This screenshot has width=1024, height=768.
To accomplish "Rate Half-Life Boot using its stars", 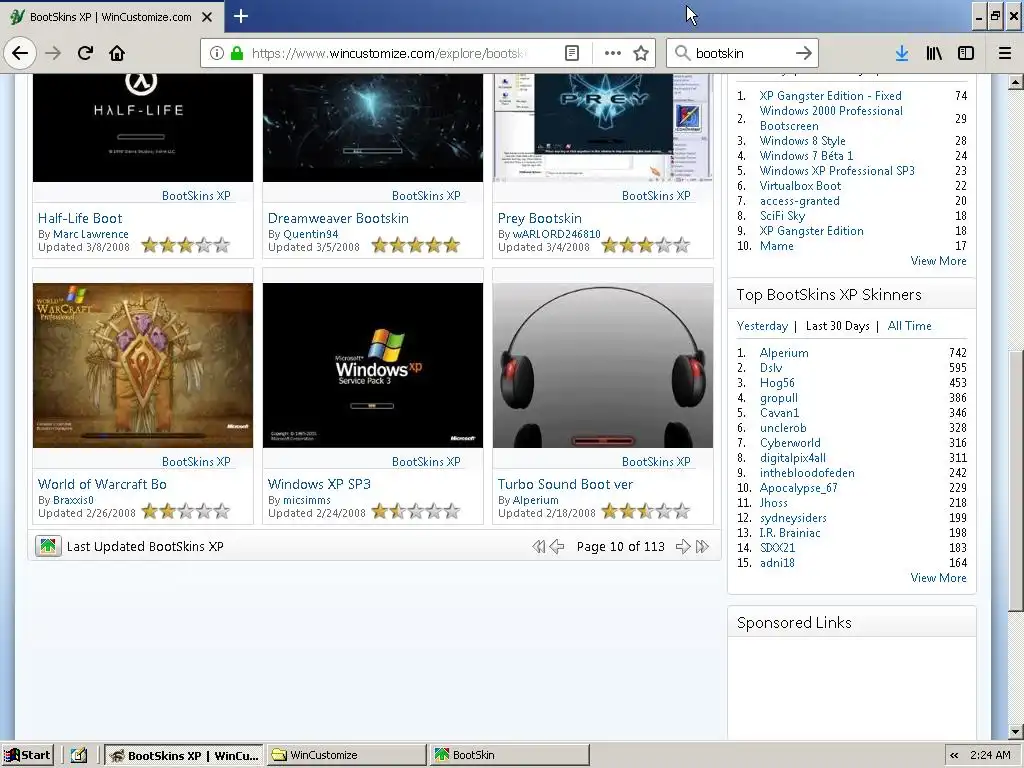I will coord(185,246).
